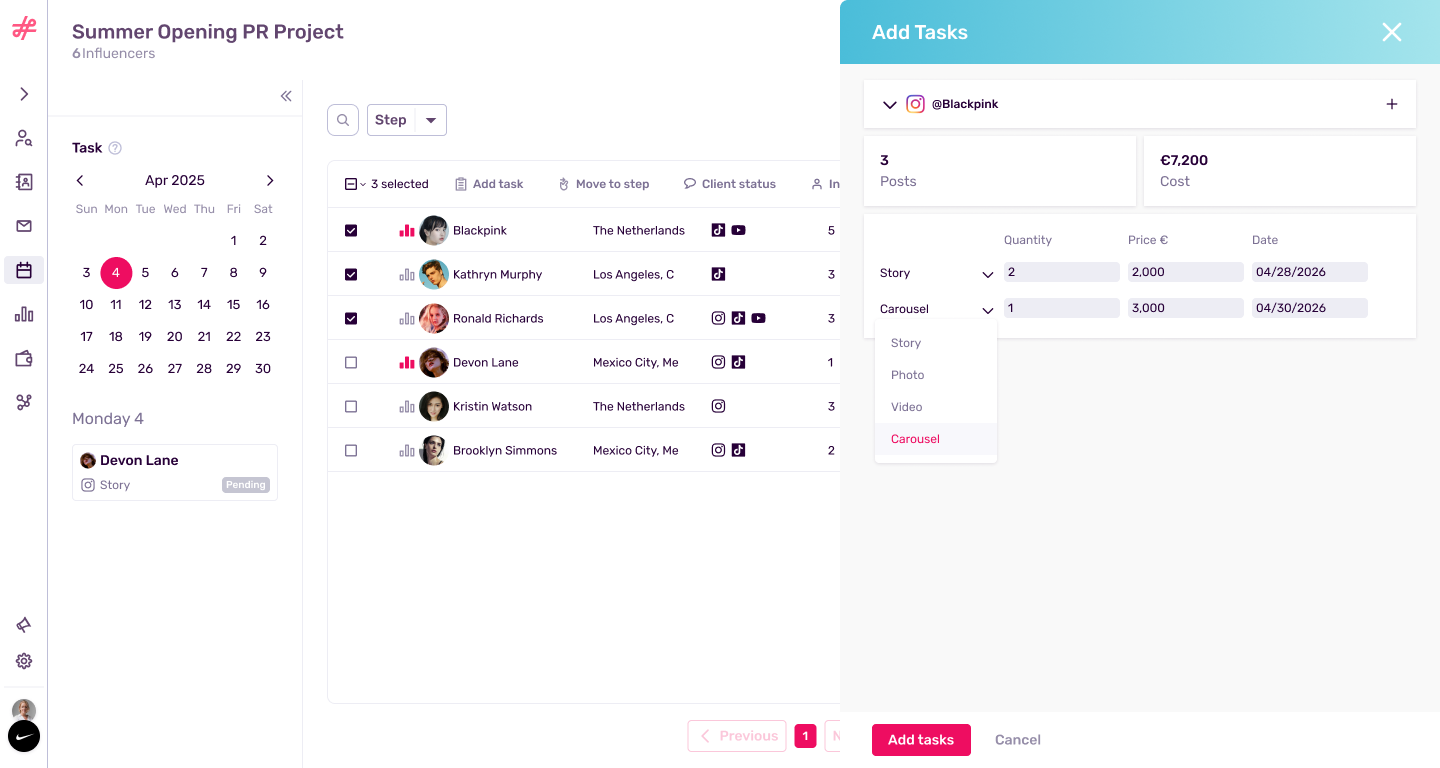
Task: Choose Story from the type dropdown list
Action: pyautogui.click(x=936, y=343)
